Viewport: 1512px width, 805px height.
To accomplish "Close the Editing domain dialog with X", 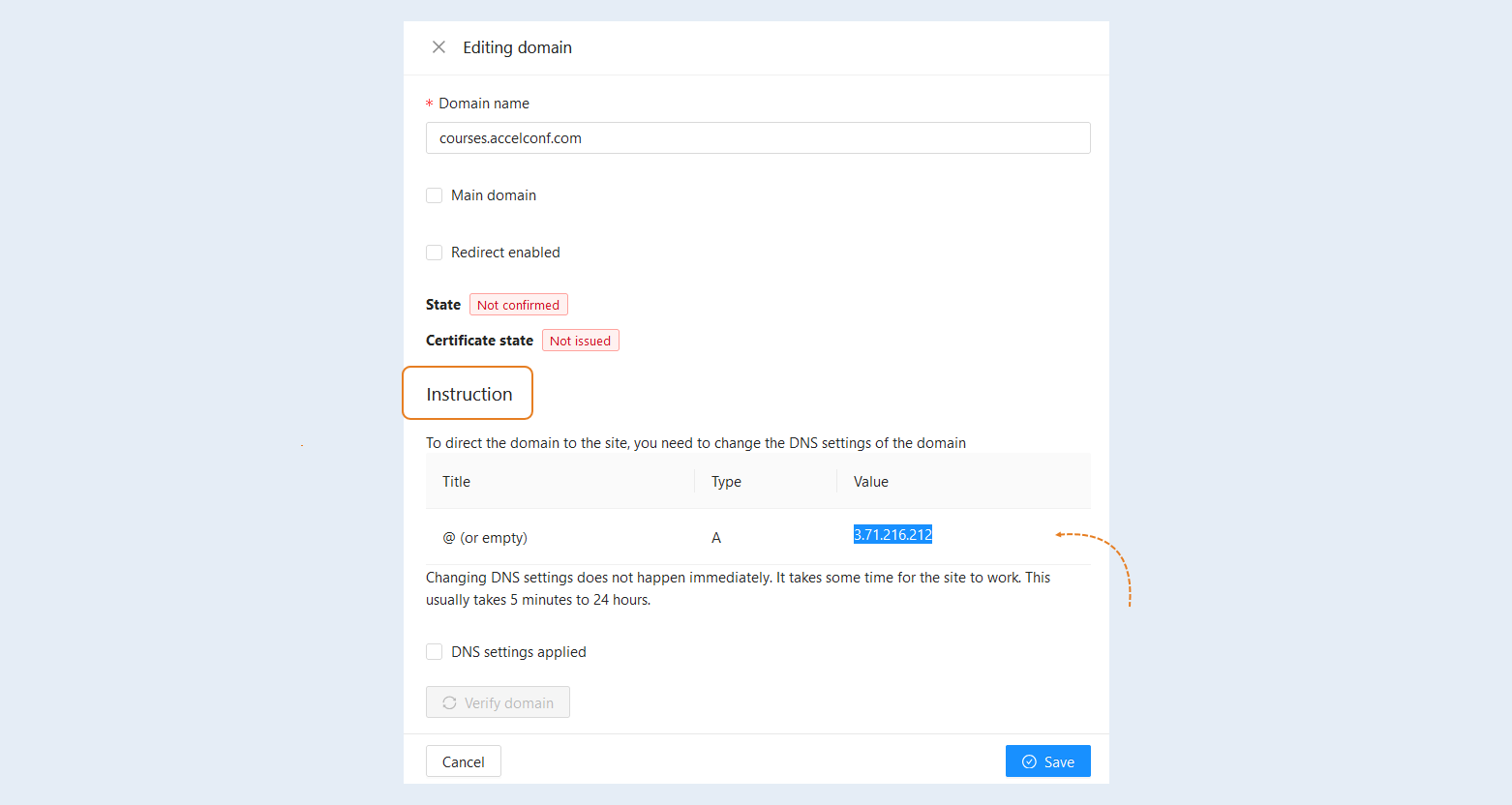I will [x=438, y=47].
